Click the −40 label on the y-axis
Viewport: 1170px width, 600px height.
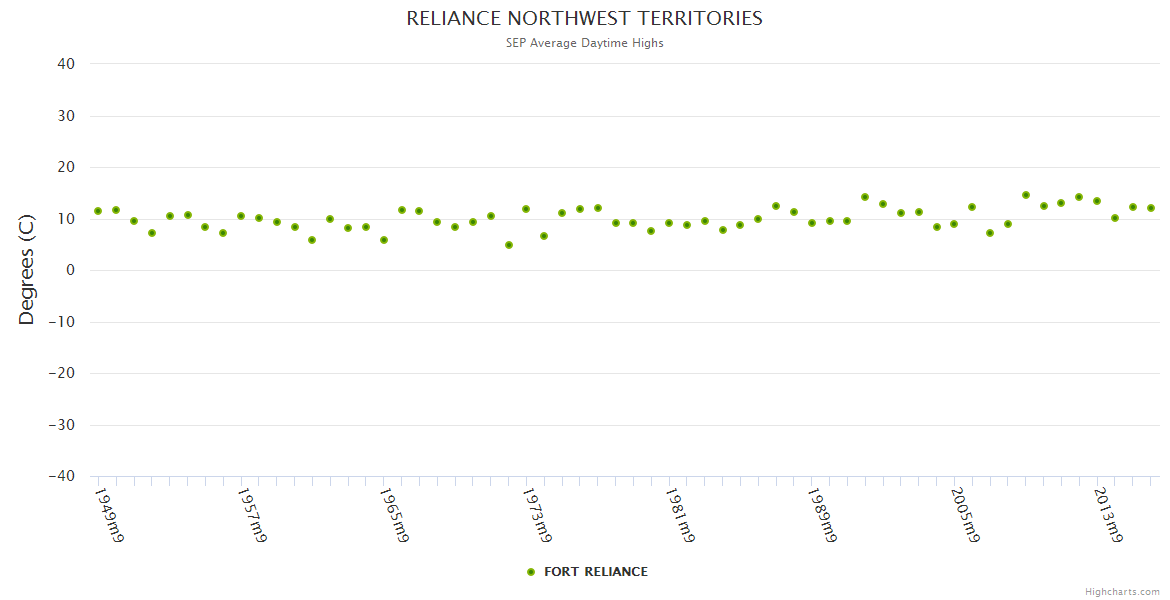click(x=61, y=476)
